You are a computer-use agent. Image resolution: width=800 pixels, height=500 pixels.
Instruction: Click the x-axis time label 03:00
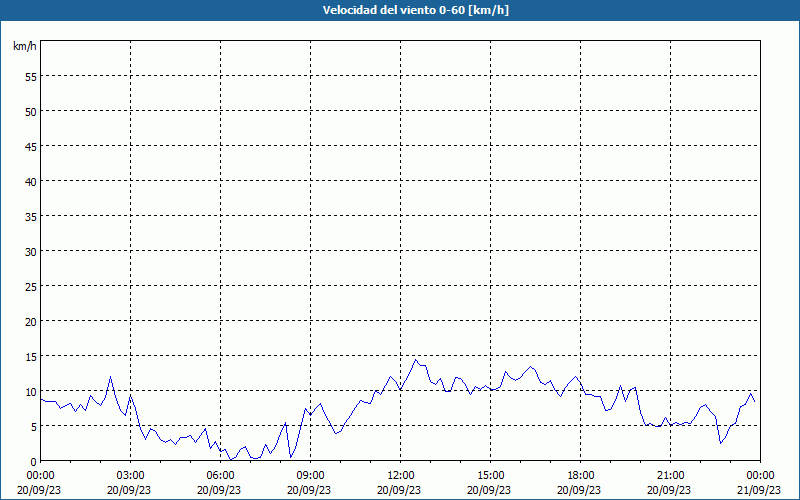click(131, 476)
